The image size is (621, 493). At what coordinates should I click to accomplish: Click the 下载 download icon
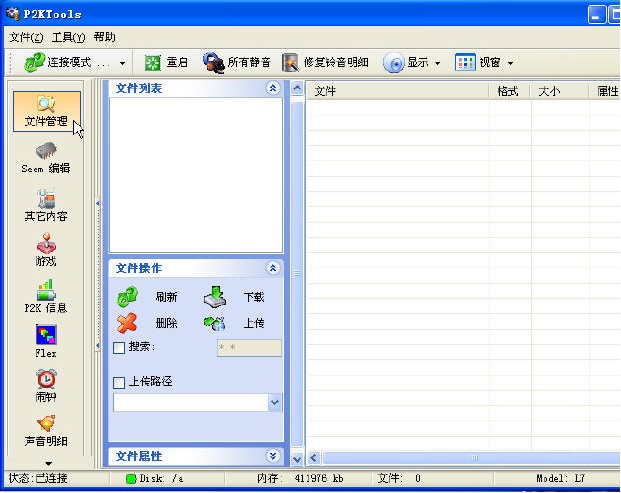pos(215,297)
